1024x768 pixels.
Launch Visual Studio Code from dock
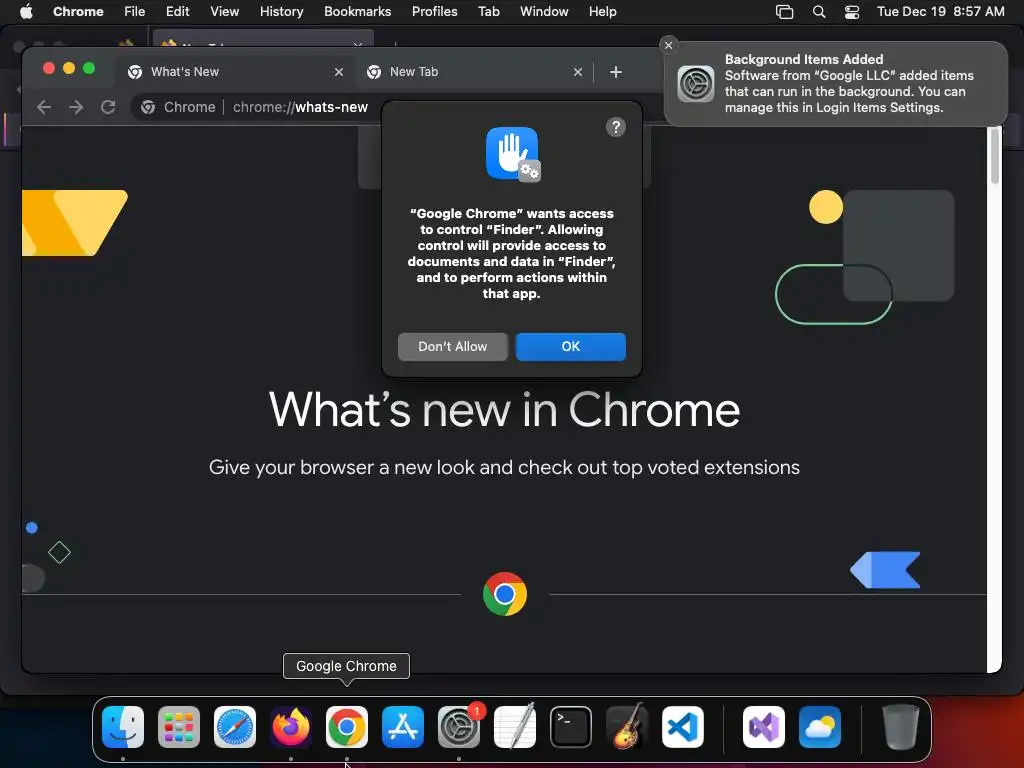(x=683, y=727)
